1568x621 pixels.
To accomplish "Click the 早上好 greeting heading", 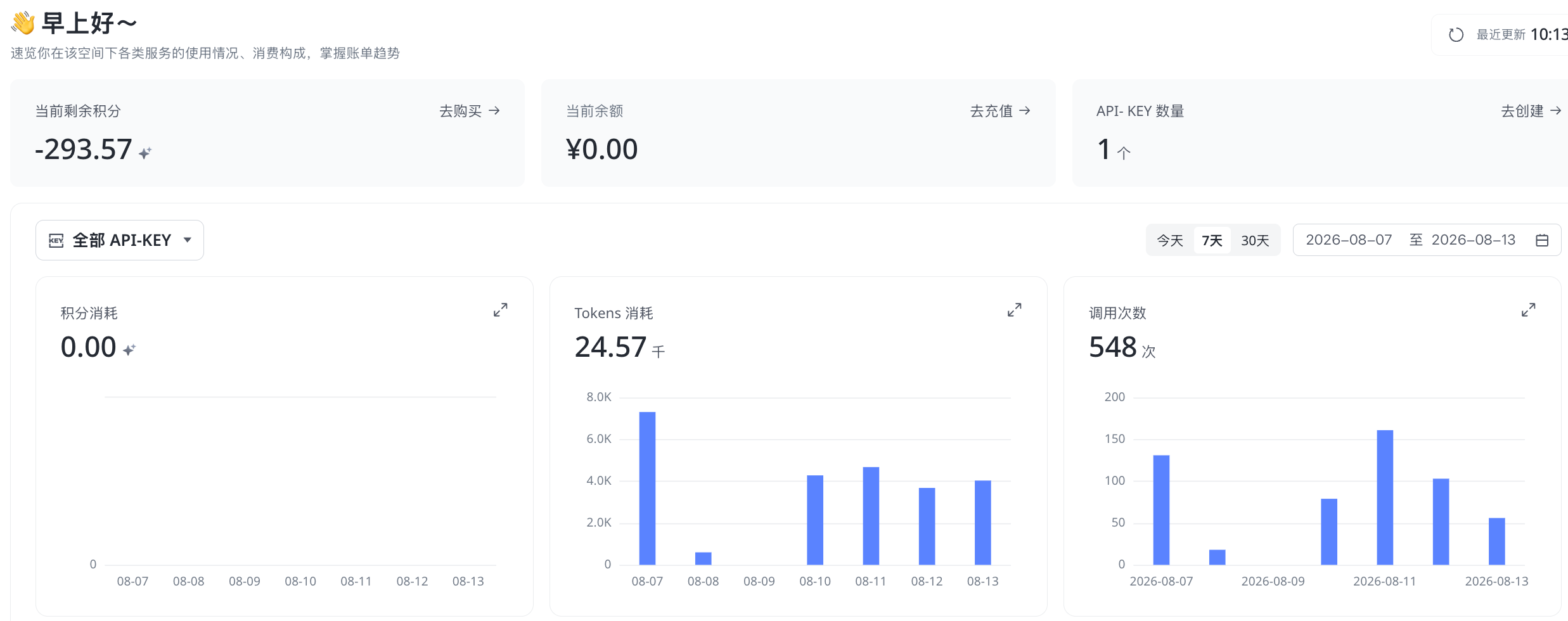I will tap(89, 23).
